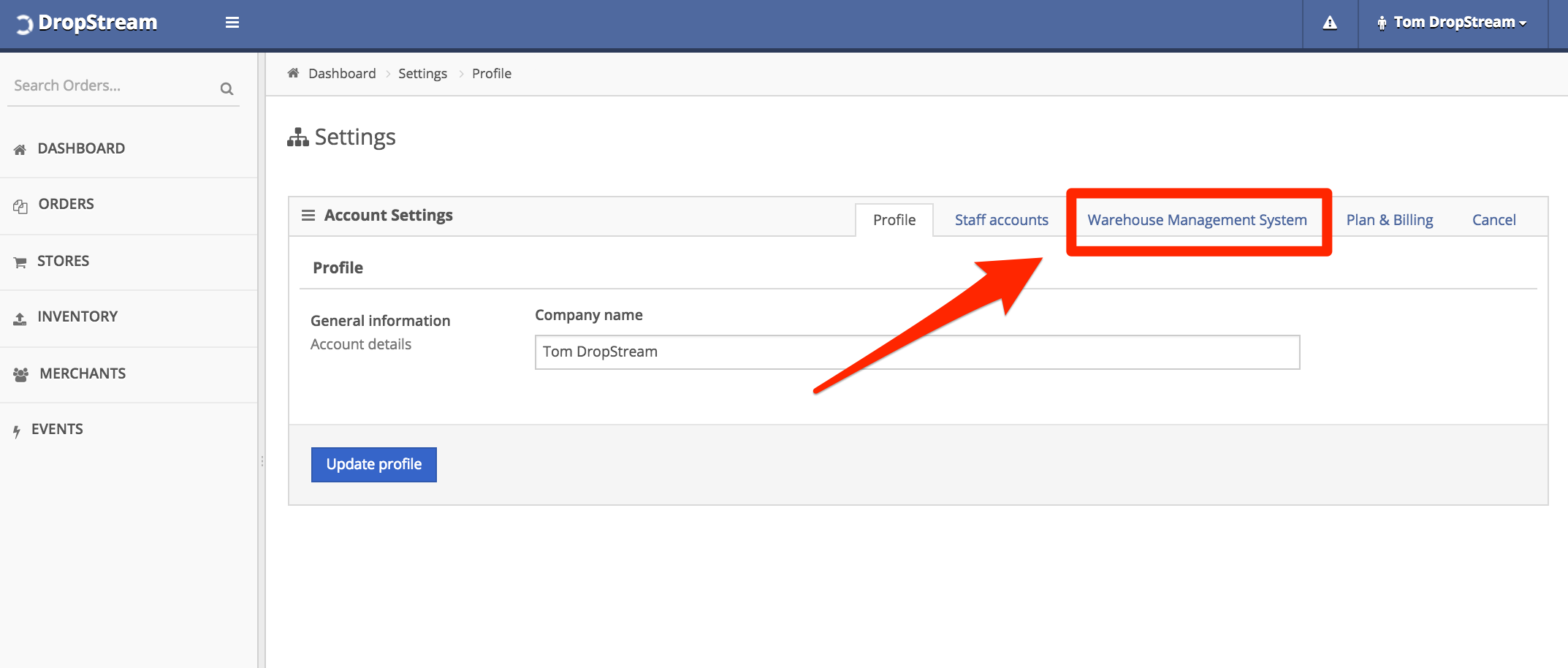Click the home icon in breadcrumb
Viewport: 1568px width, 668px height.
[294, 73]
